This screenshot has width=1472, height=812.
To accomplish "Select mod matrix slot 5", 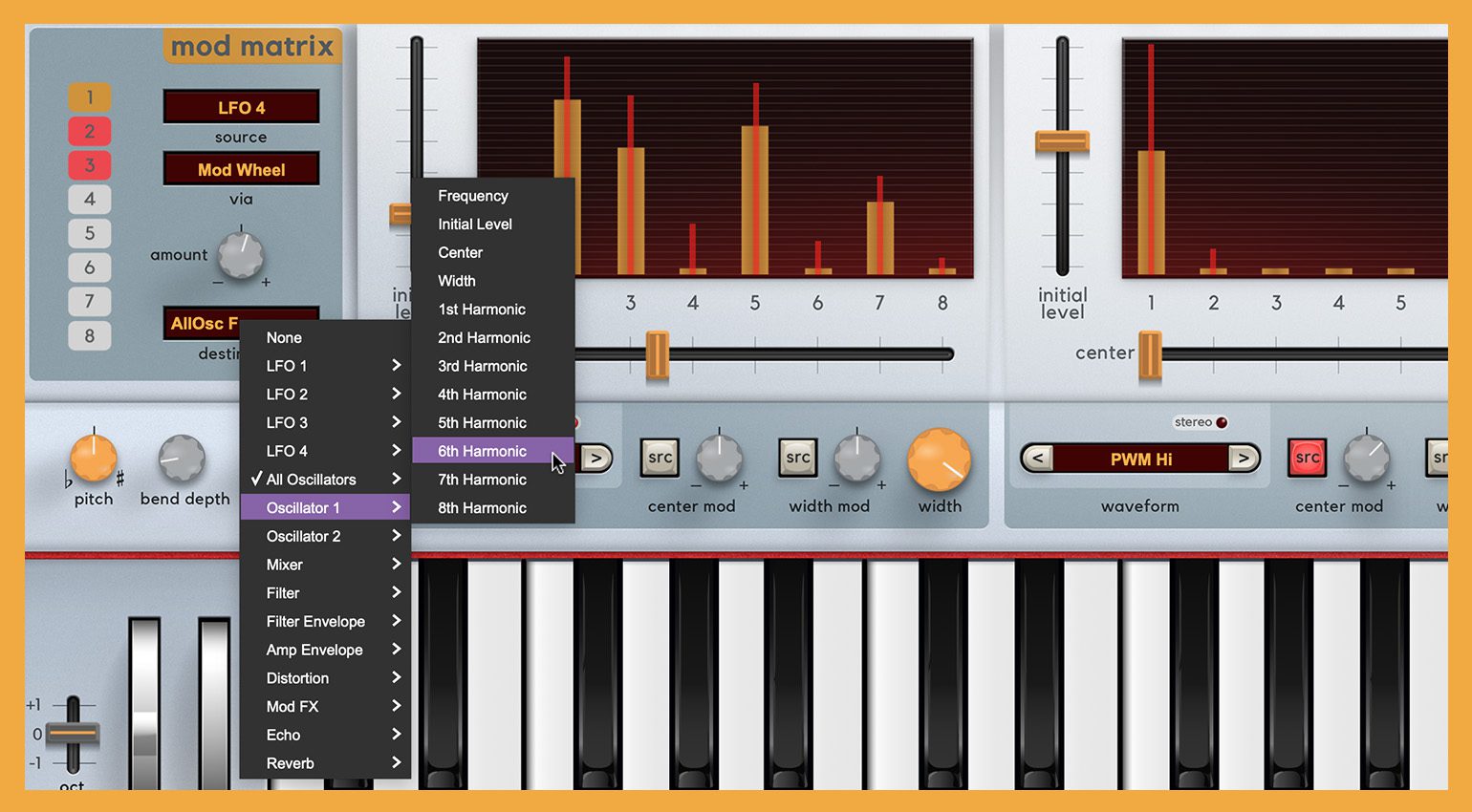I will [x=90, y=233].
